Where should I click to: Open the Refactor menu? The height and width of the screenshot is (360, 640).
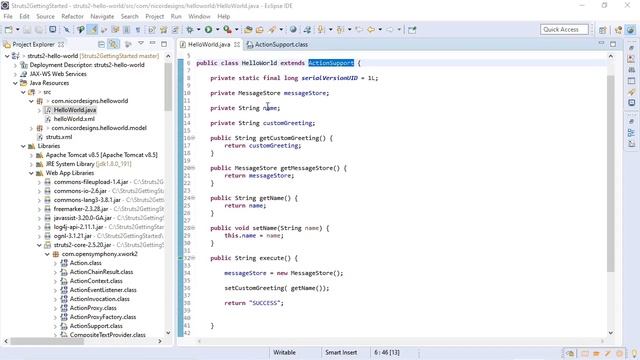73,16
